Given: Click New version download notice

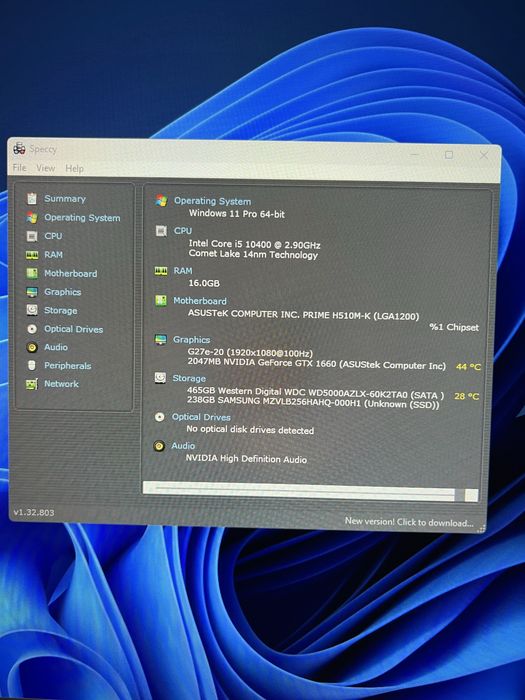Looking at the screenshot, I should tap(409, 521).
